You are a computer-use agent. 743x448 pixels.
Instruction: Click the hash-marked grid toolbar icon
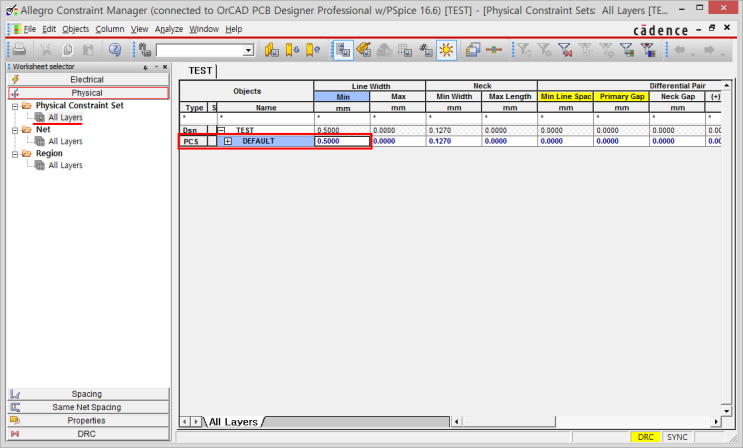426,50
